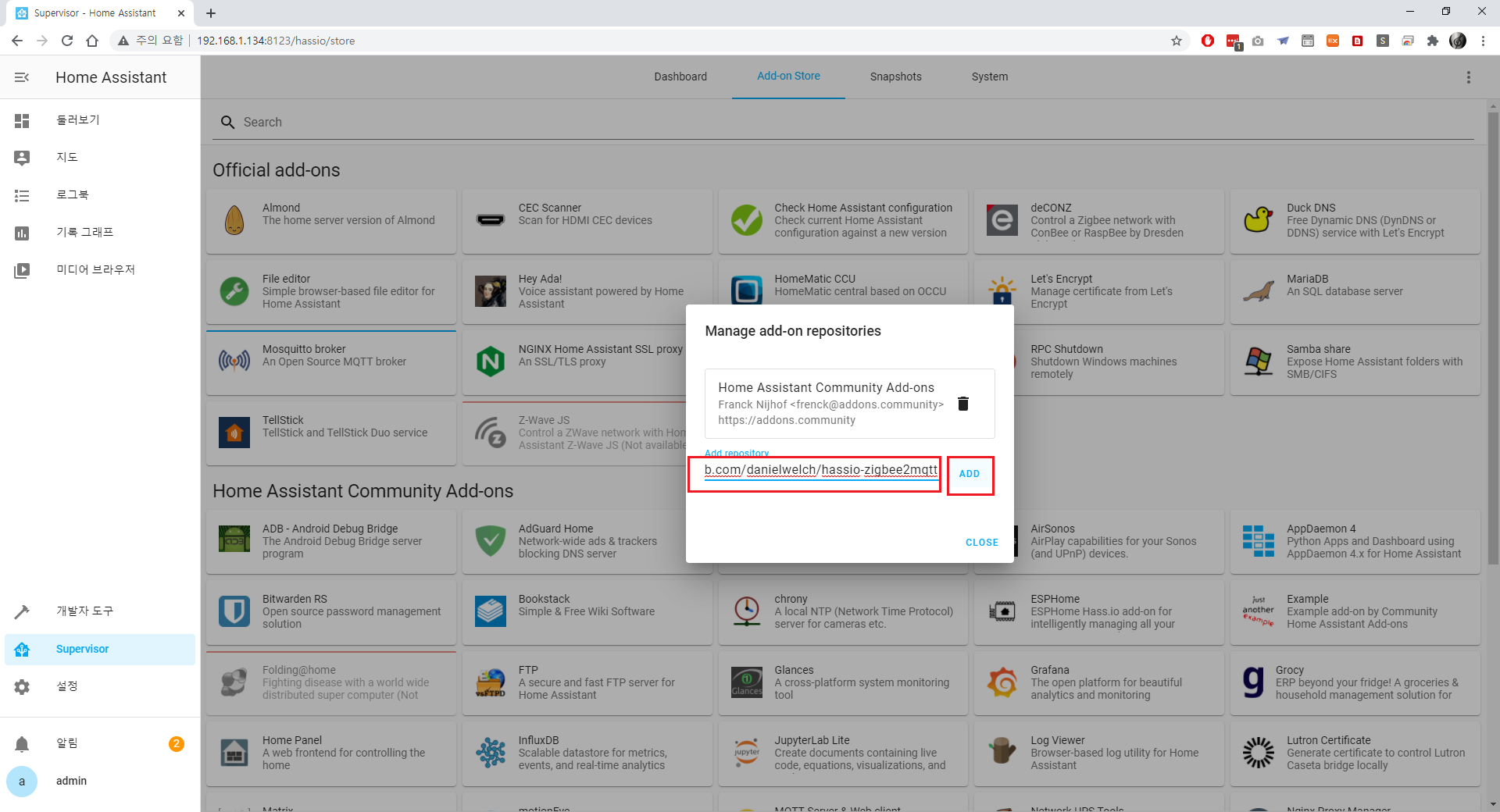Open the Home Panel add-on
1500x812 pixels.
331,753
